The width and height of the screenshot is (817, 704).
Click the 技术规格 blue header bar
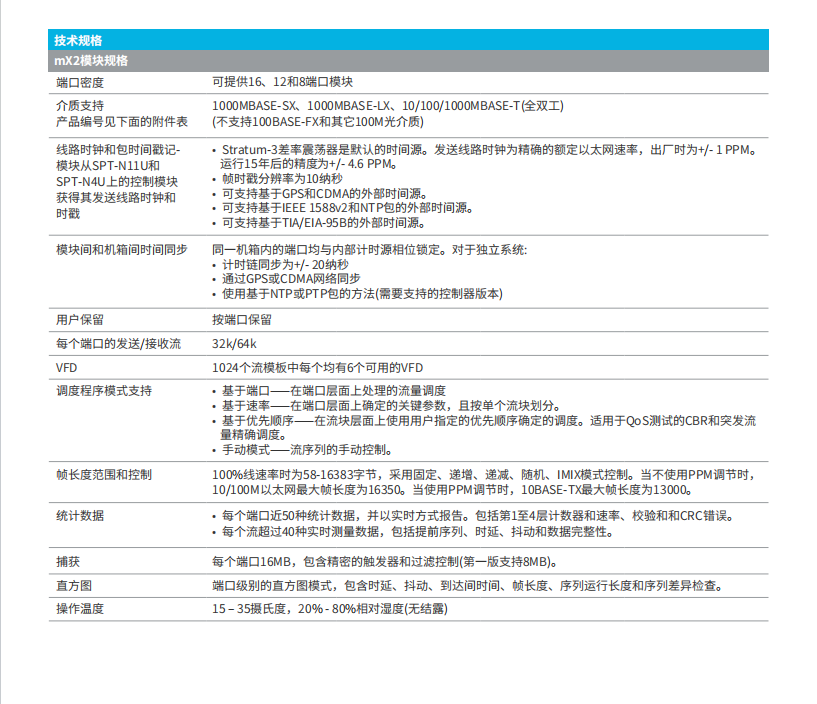pyautogui.click(x=410, y=41)
